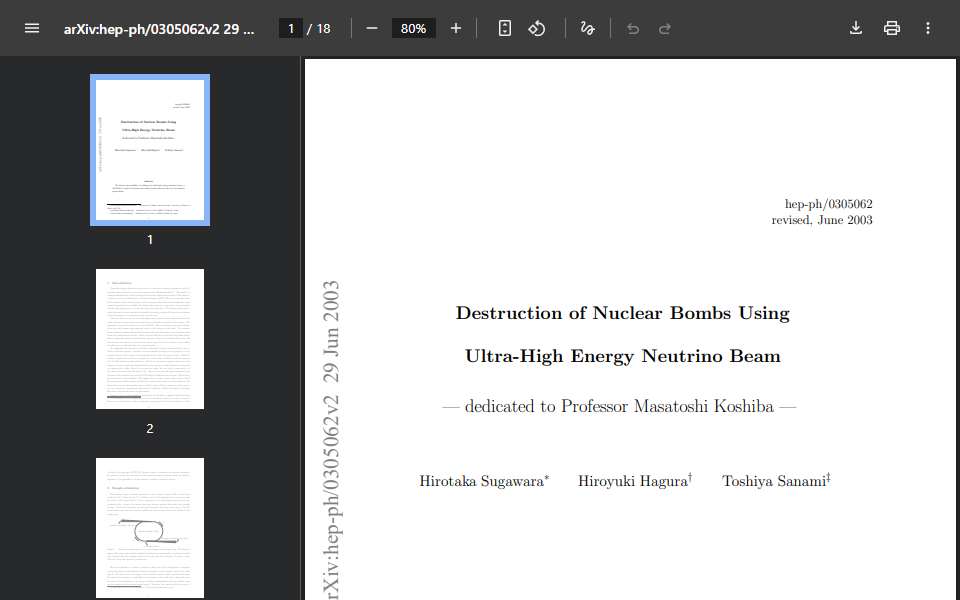Click the page label 1 under thumbnail
The width and height of the screenshot is (960, 600).
[x=150, y=240]
